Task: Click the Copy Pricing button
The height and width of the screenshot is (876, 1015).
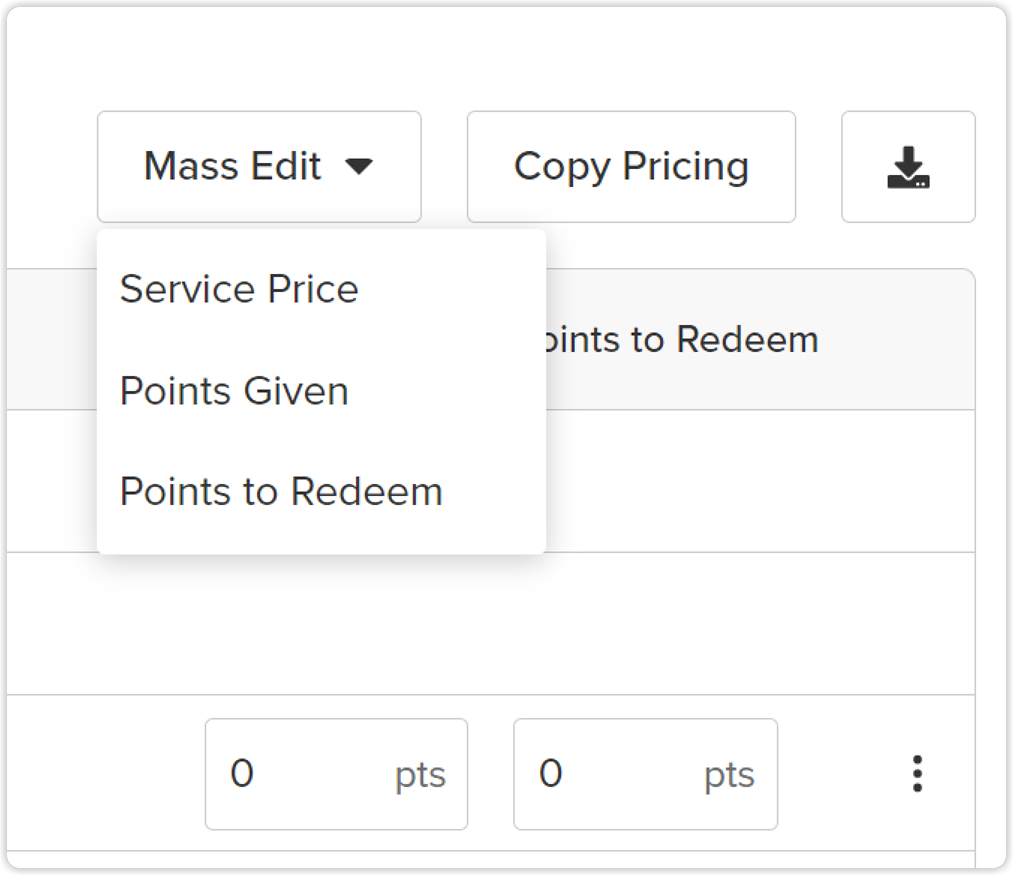Action: (x=631, y=166)
